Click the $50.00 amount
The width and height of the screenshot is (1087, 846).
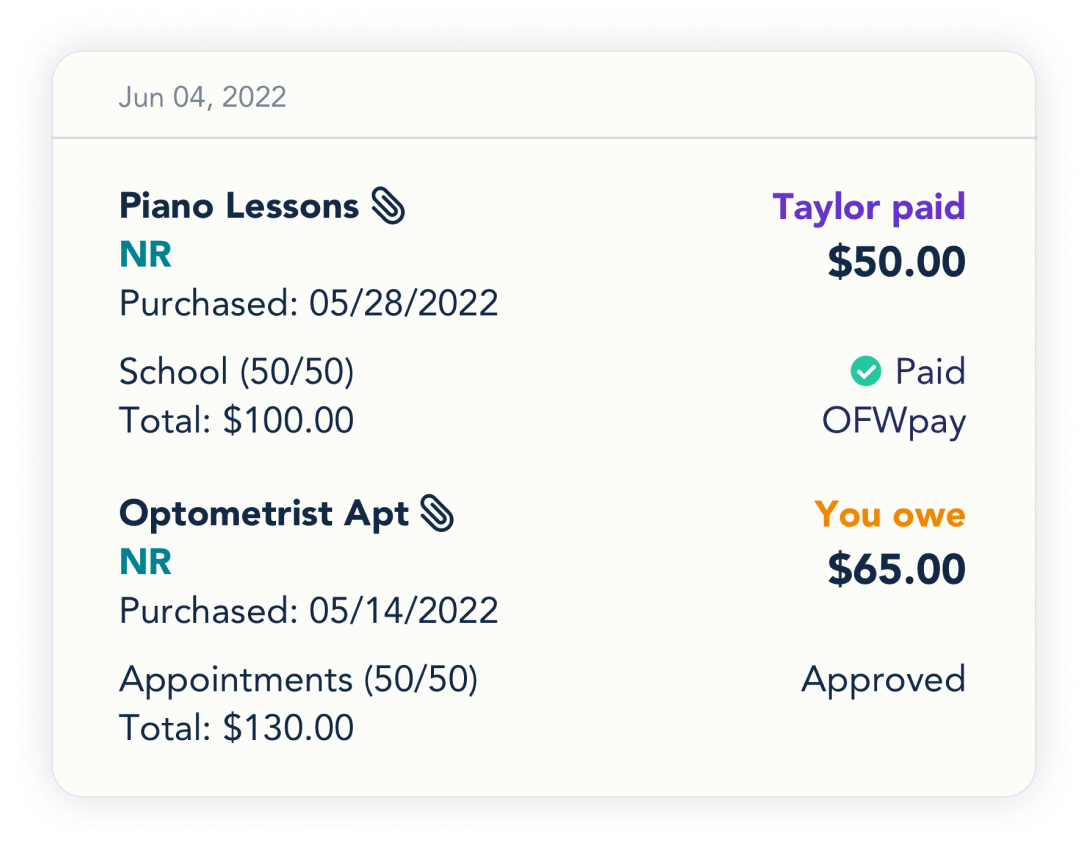pyautogui.click(x=896, y=262)
